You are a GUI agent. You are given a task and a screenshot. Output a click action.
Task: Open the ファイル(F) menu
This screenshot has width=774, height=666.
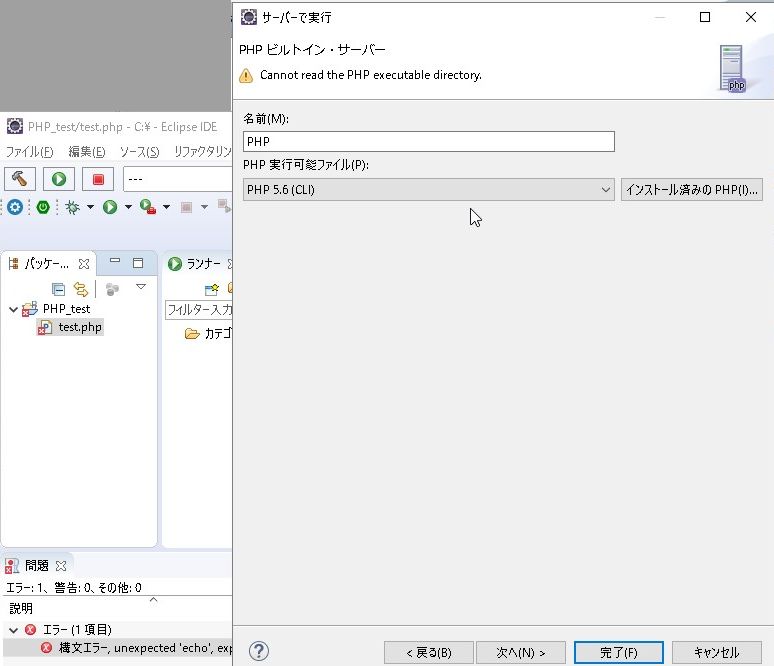click(29, 152)
